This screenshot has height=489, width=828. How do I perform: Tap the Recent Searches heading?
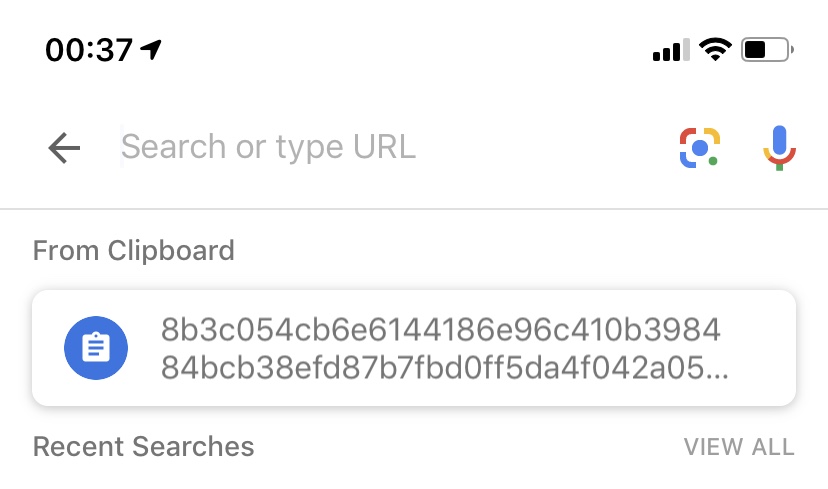[x=143, y=446]
